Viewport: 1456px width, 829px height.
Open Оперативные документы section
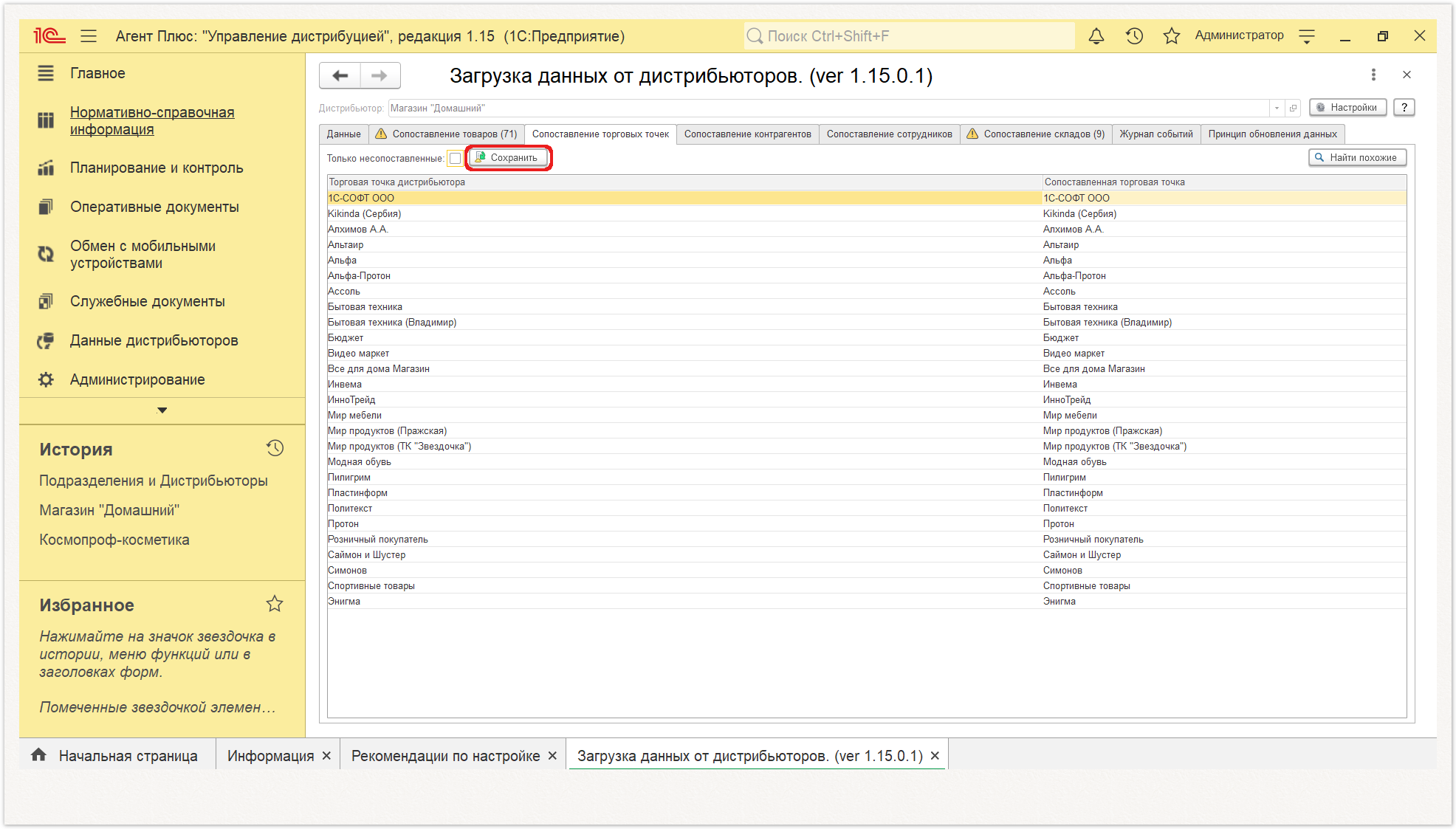154,207
